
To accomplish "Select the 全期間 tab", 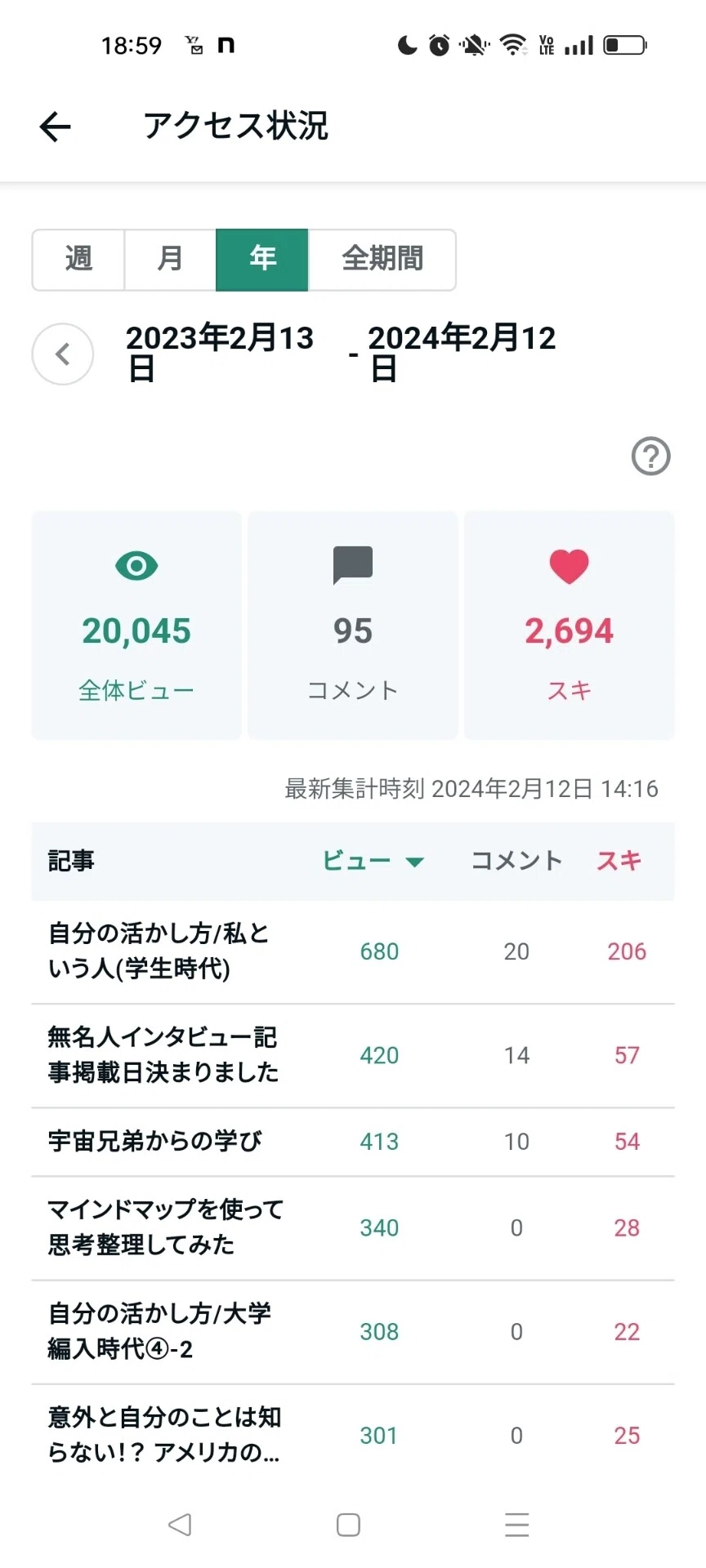I will 382,260.
